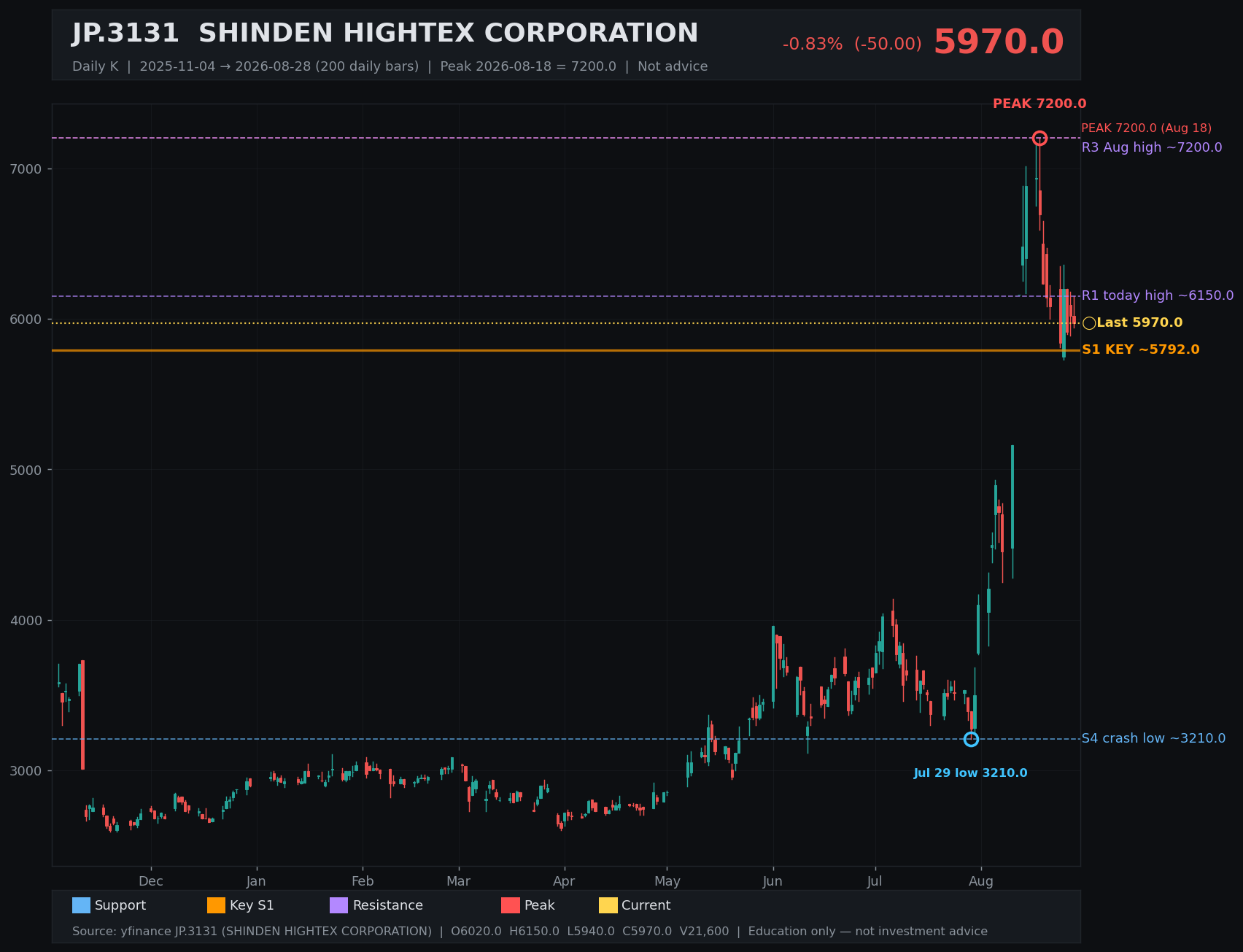Click the blue Support legend swatch
1243x952 pixels.
(81, 905)
